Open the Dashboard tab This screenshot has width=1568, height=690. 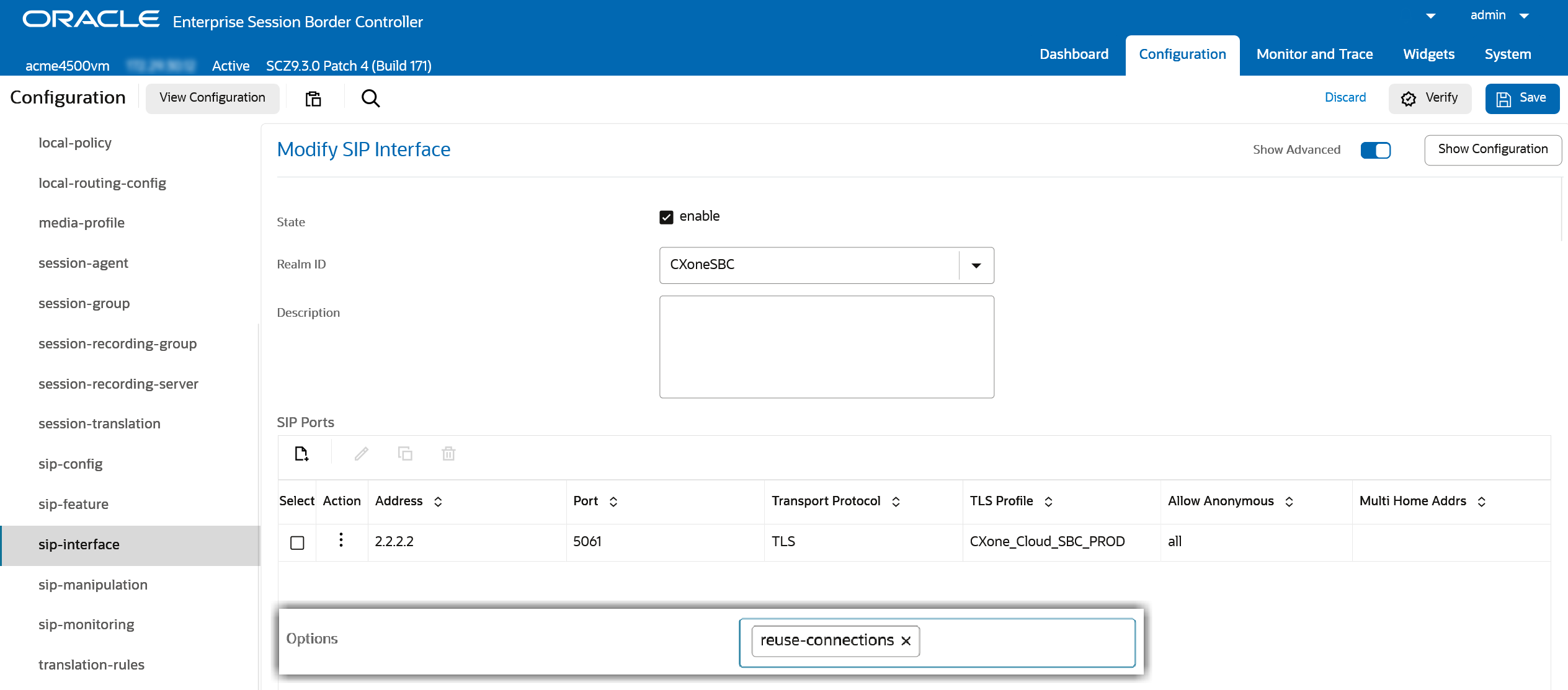coord(1074,55)
